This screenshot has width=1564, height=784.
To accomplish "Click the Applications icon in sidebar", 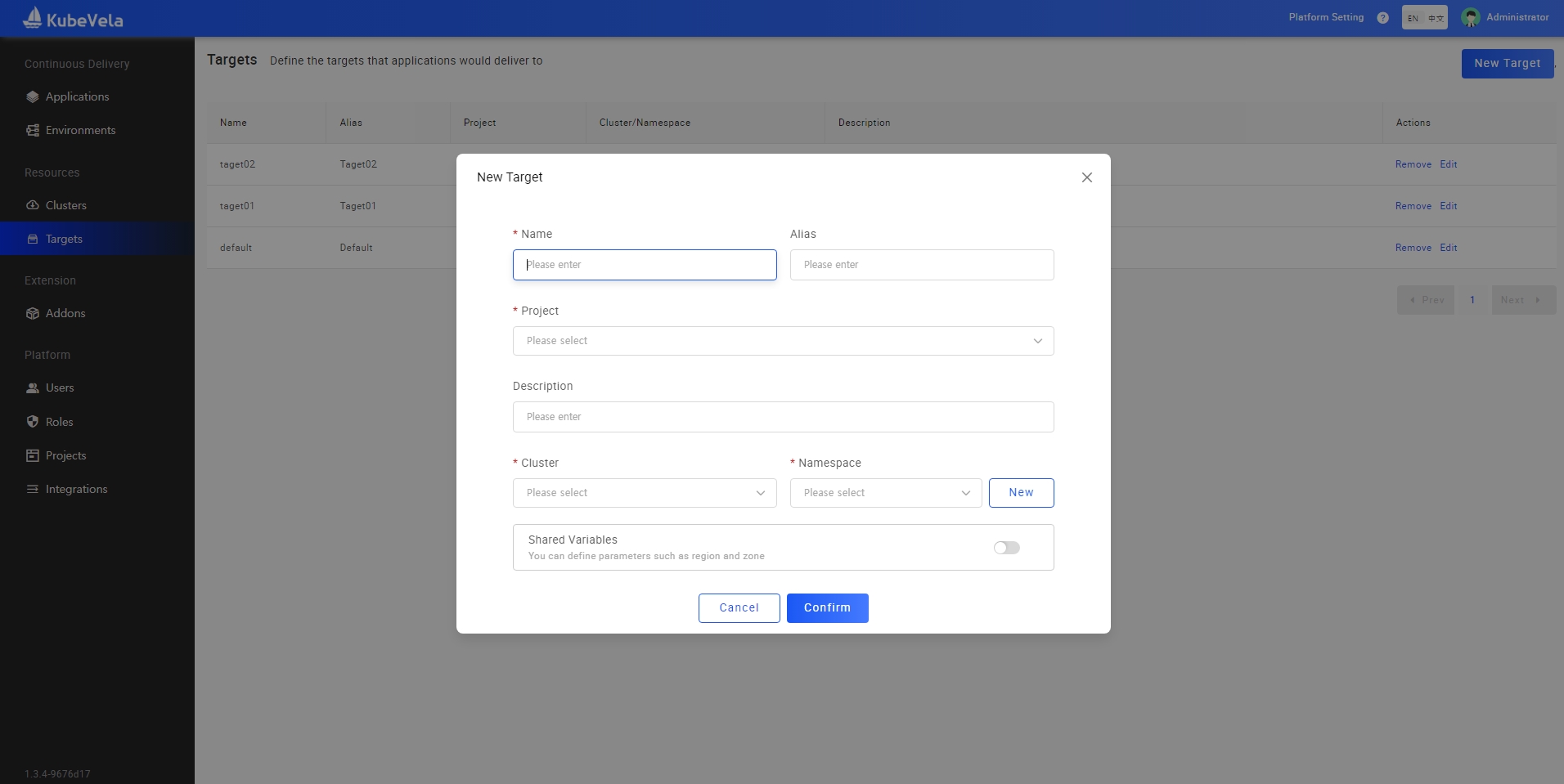I will click(33, 96).
